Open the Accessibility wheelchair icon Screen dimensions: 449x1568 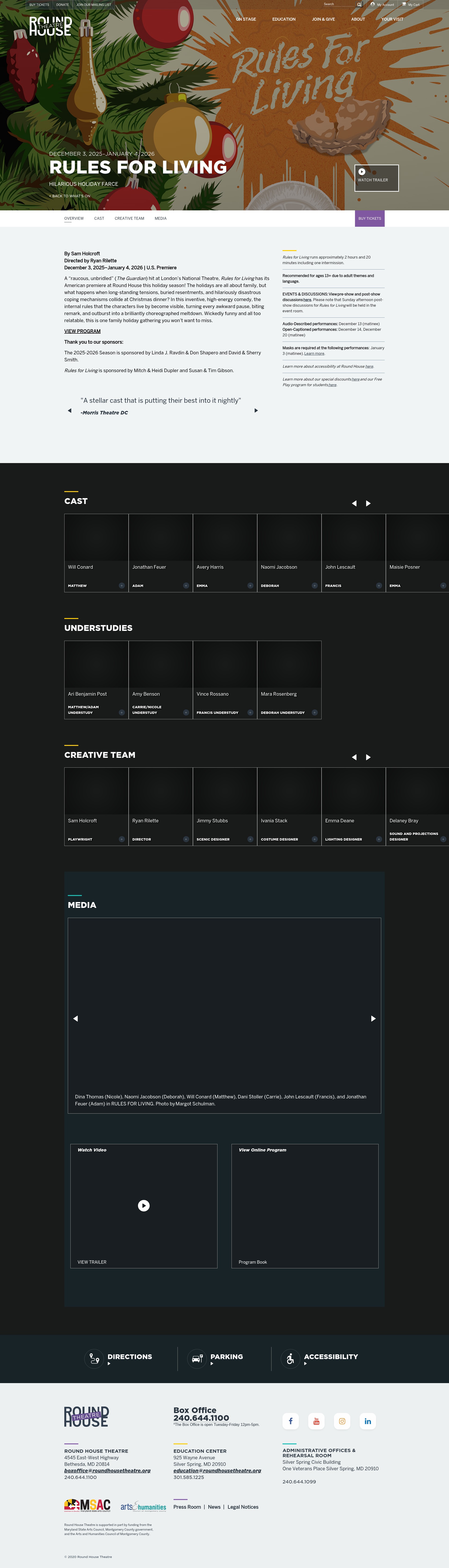291,1358
